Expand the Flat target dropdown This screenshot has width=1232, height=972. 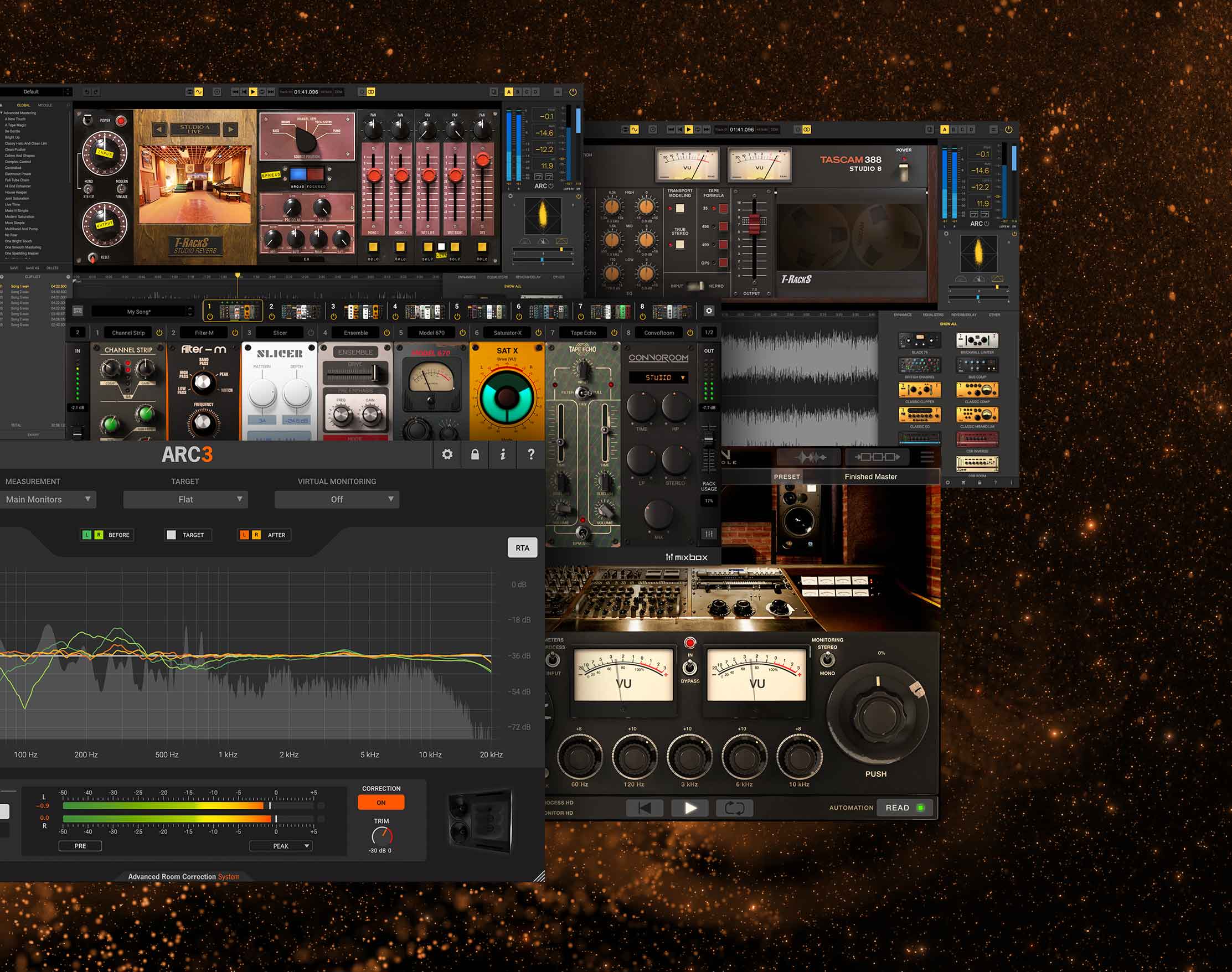(x=185, y=499)
